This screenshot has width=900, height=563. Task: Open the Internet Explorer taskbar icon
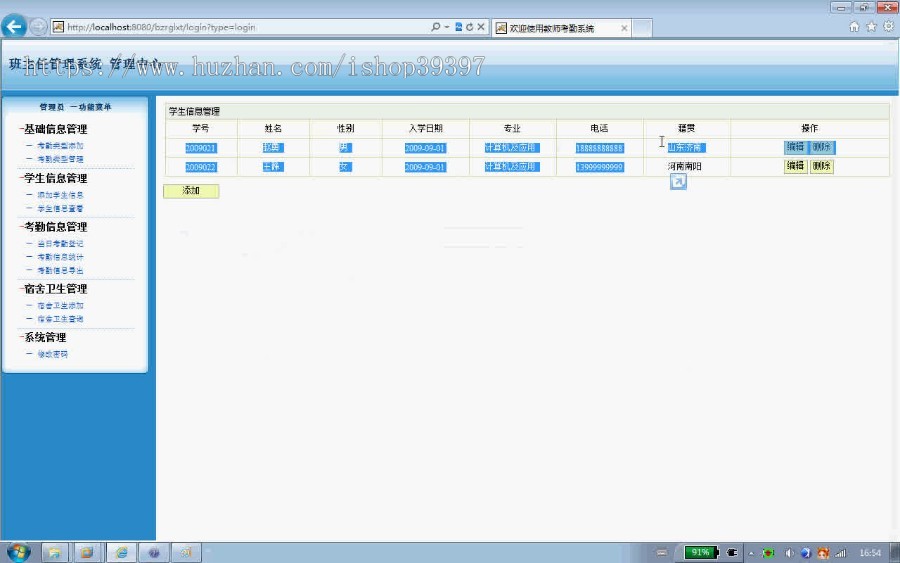pos(122,553)
